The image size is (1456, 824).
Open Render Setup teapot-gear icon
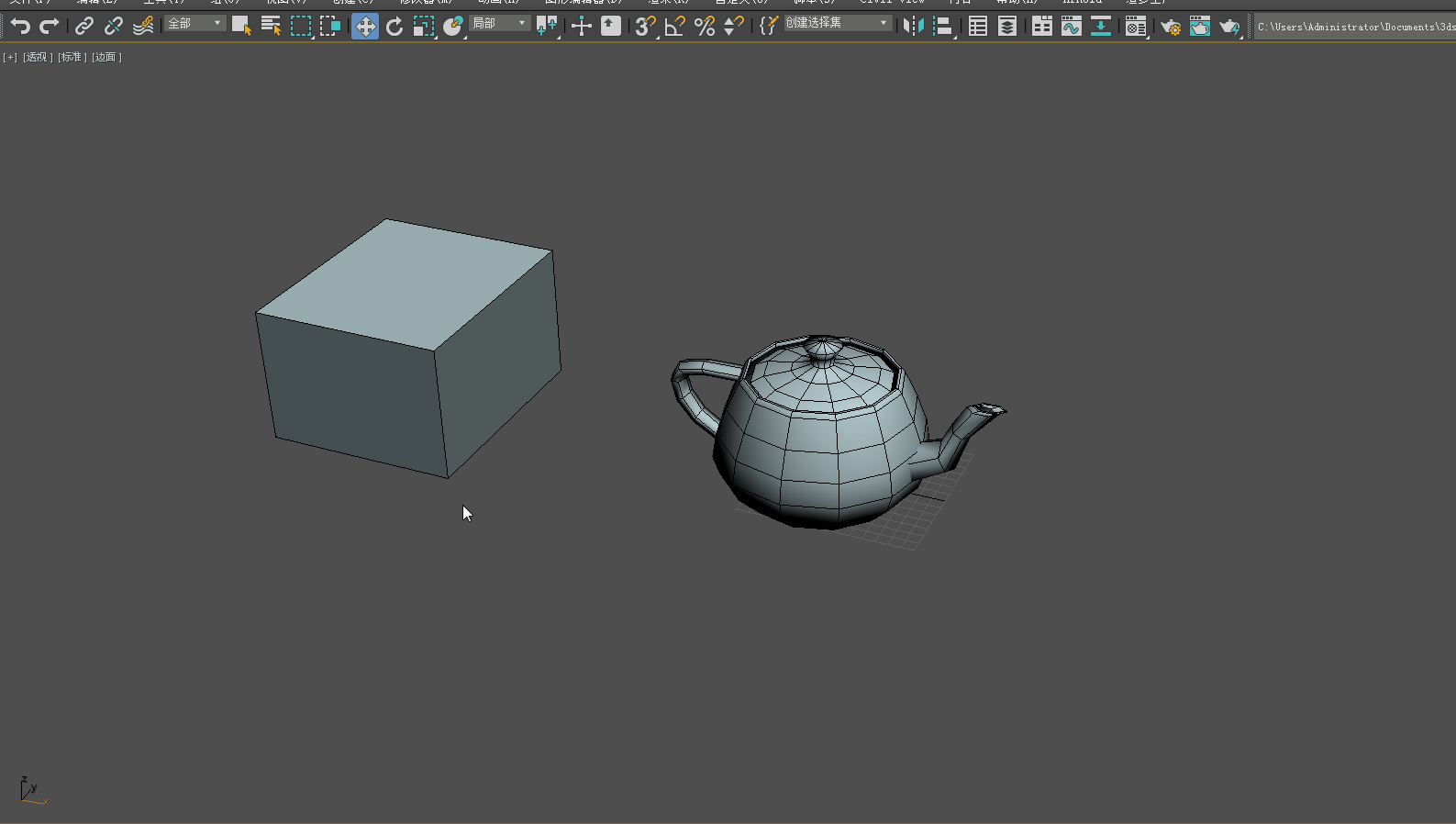[x=1171, y=27]
